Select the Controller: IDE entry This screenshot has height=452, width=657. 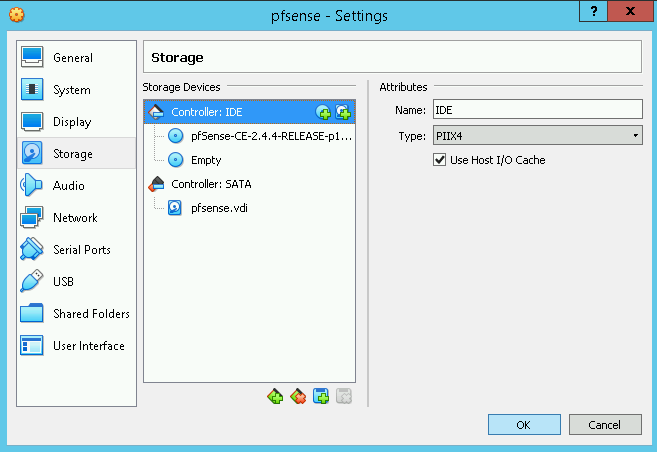click(206, 112)
